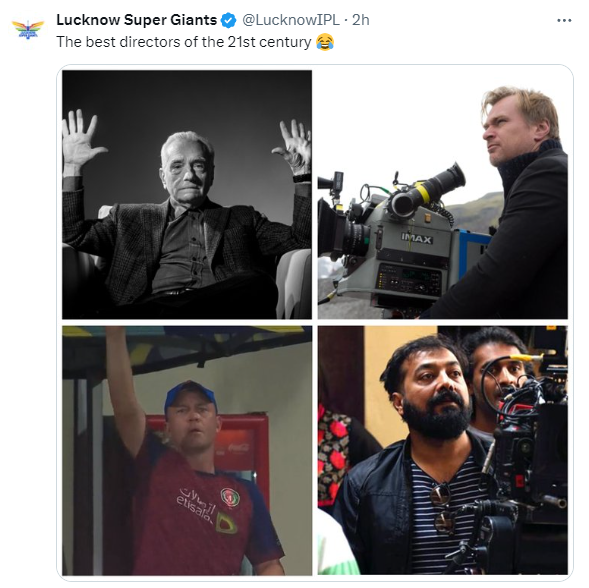Screen dimensions: 589x588
Task: Click the laughing-crying emoji in the tweet
Action: (325, 42)
